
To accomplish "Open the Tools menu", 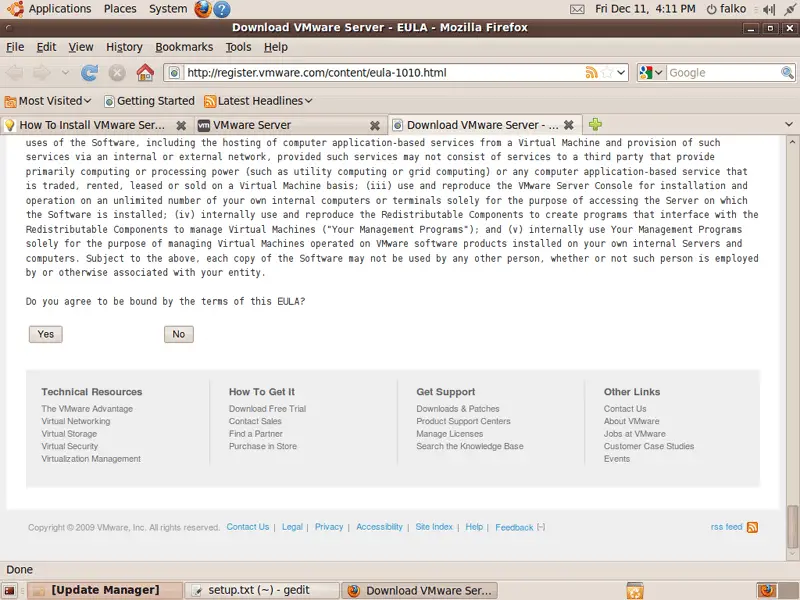I will click(x=238, y=47).
